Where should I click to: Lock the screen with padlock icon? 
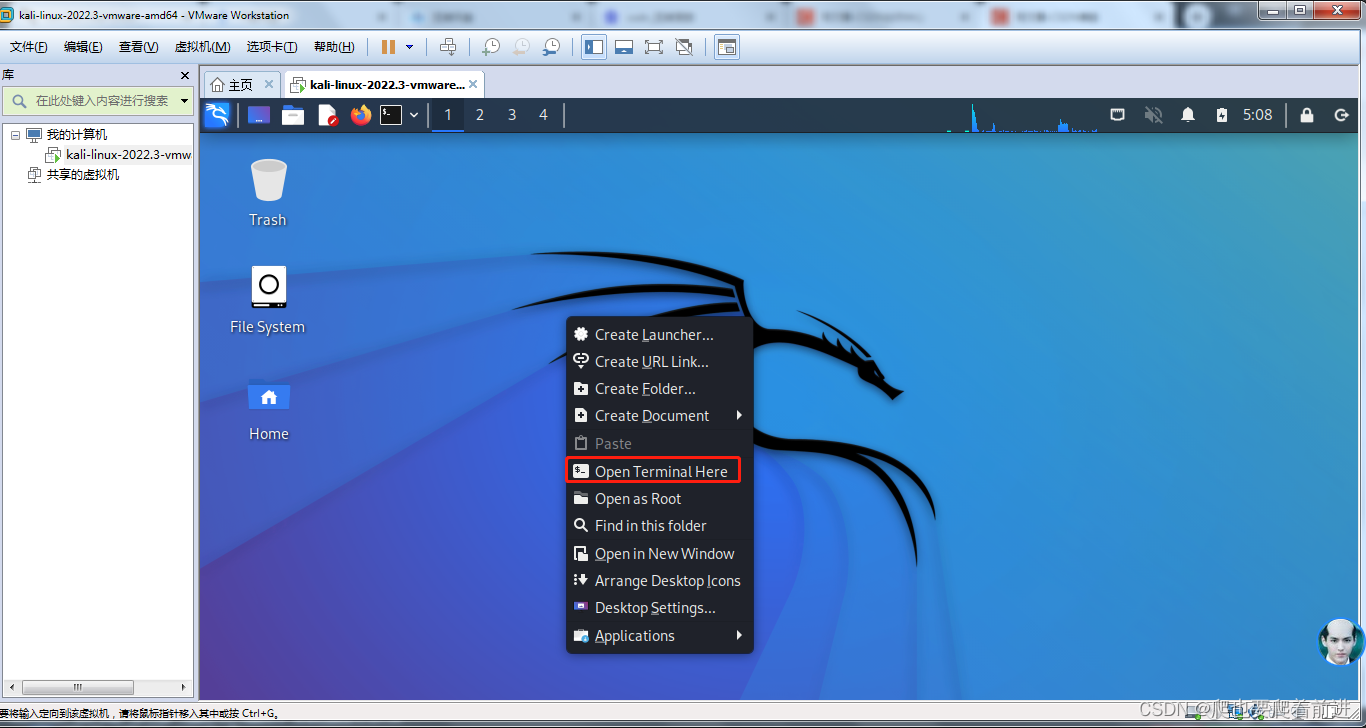click(x=1306, y=115)
